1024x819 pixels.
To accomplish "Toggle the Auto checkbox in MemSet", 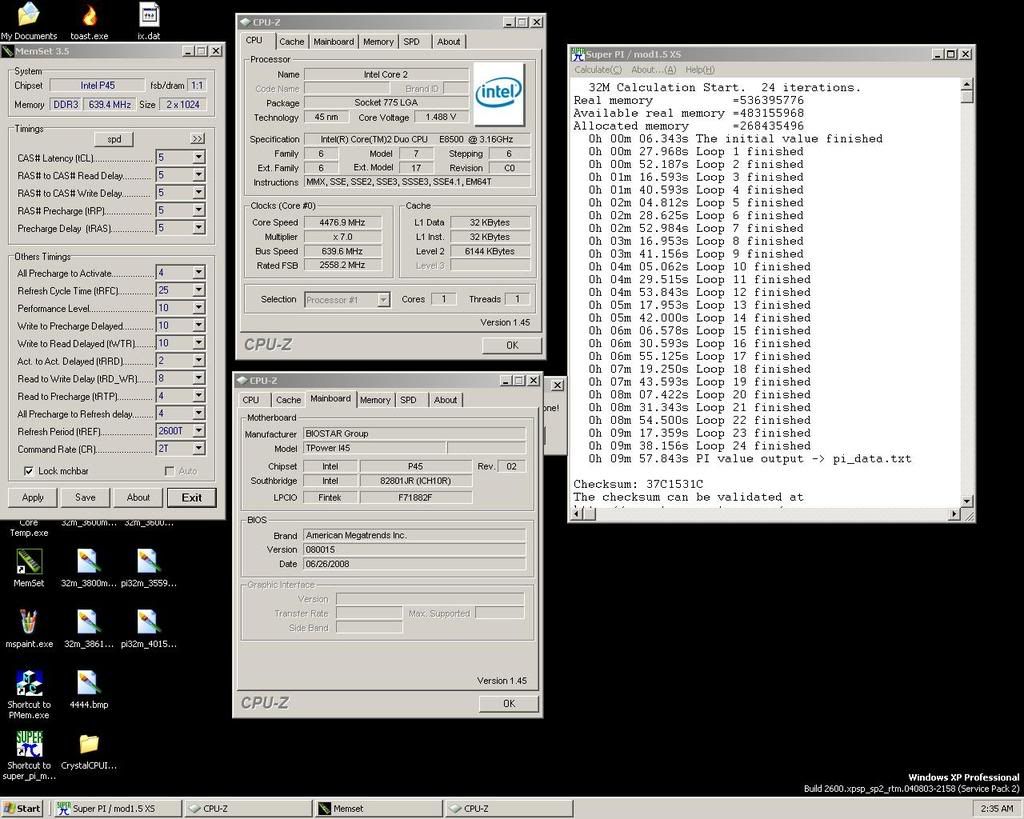I will (170, 471).
